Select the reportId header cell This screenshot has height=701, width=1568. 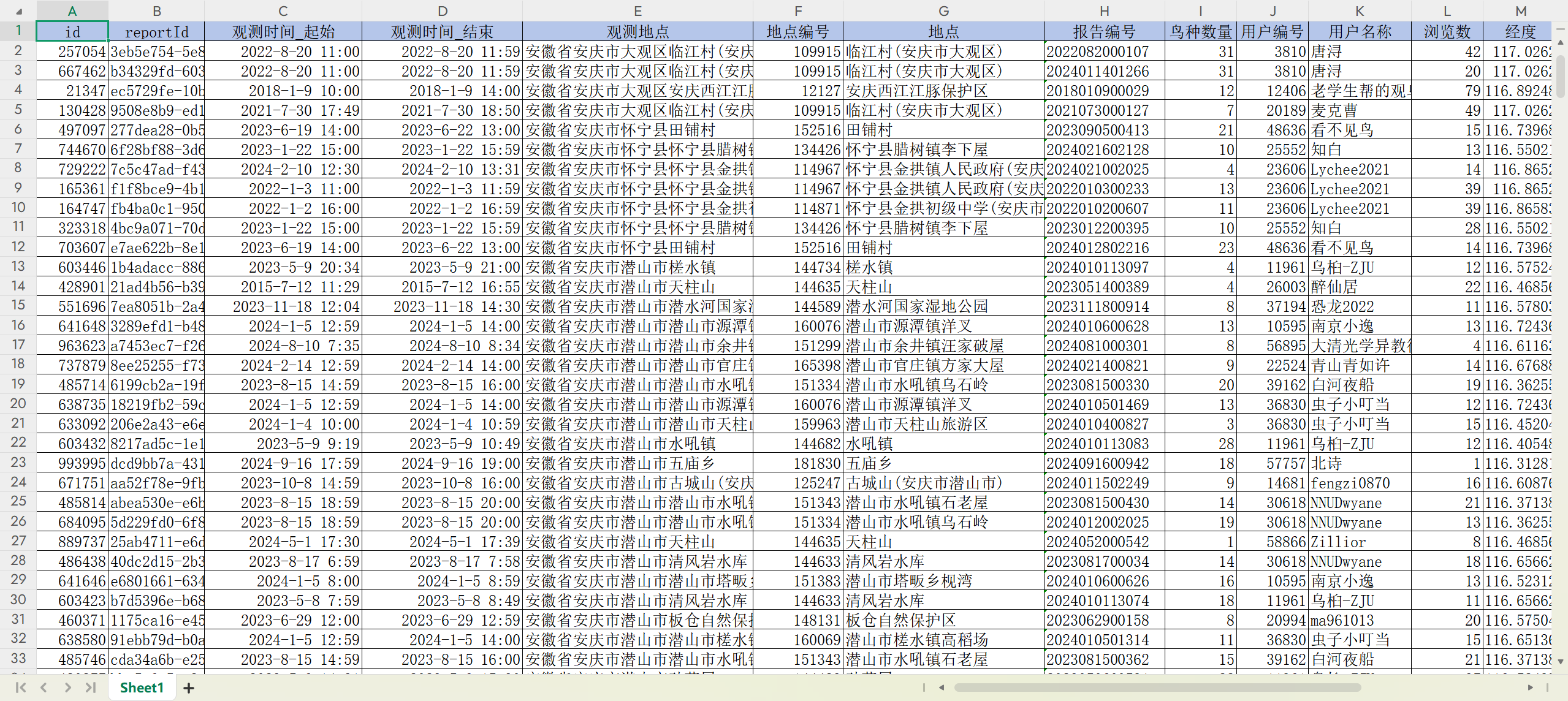click(x=156, y=32)
